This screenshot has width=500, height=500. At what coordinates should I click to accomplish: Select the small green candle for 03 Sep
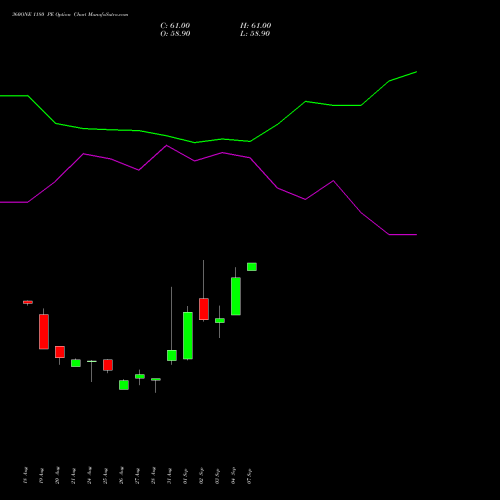[220, 320]
